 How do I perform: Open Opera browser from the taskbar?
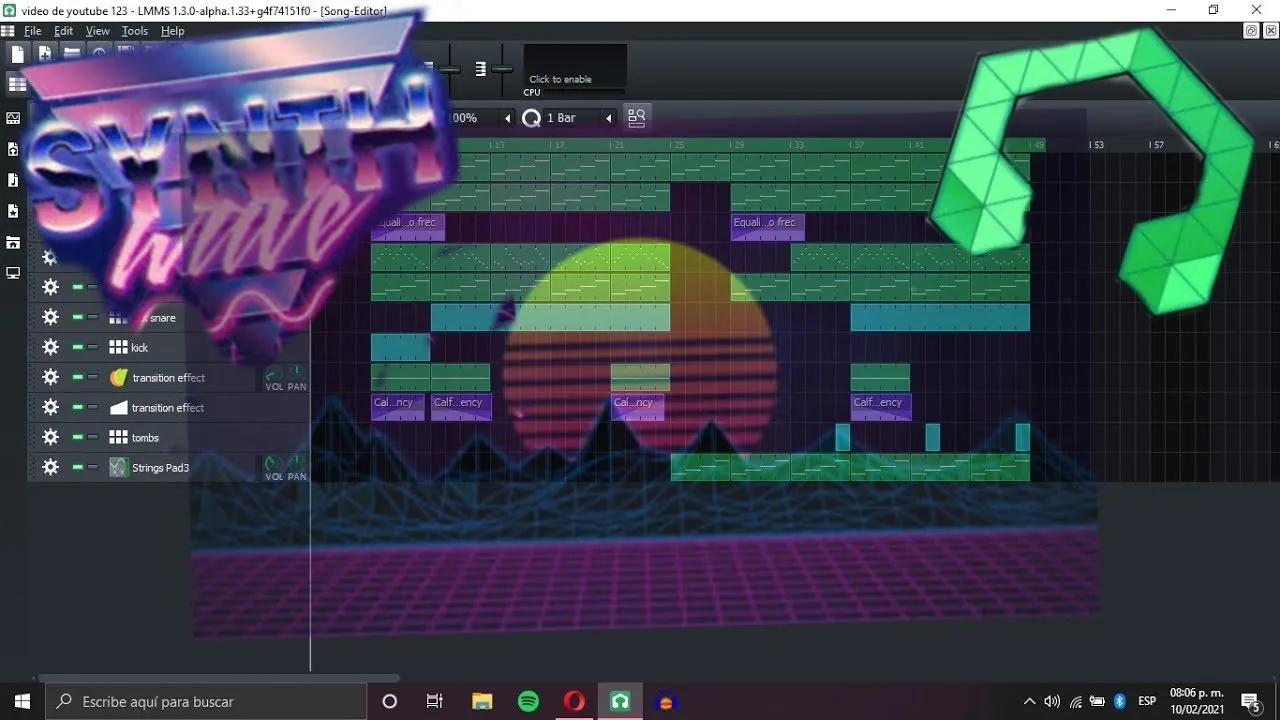click(574, 701)
